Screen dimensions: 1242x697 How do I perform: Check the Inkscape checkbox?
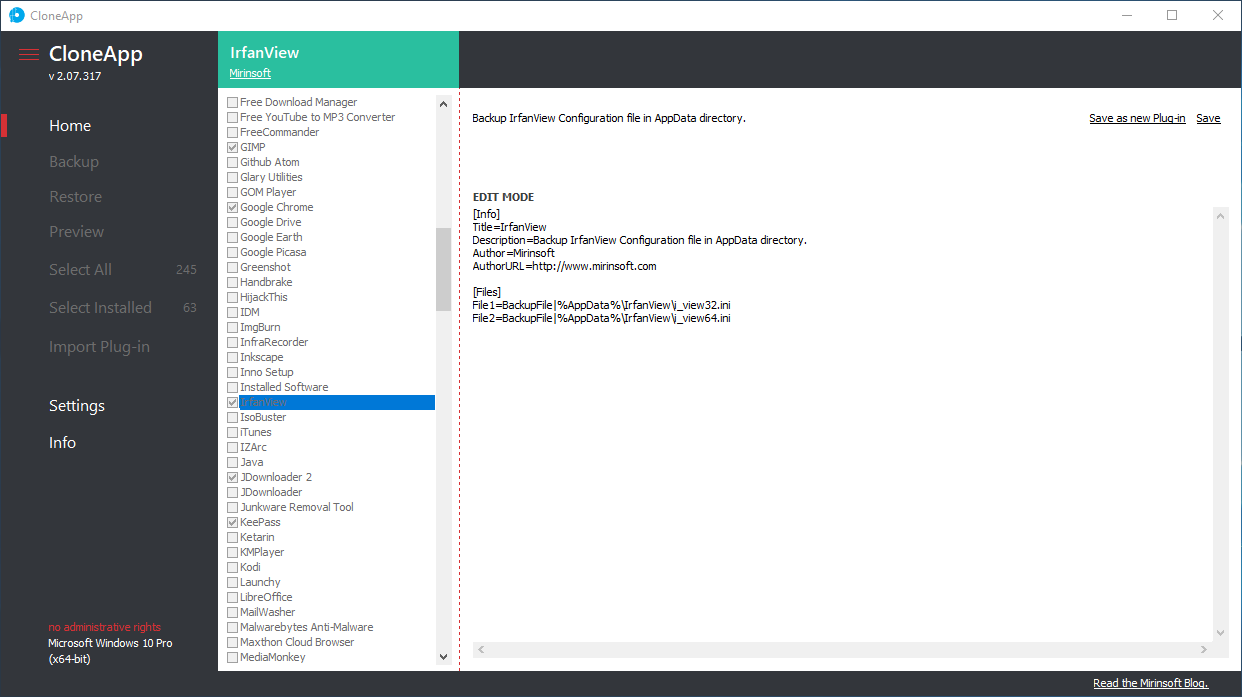point(232,357)
